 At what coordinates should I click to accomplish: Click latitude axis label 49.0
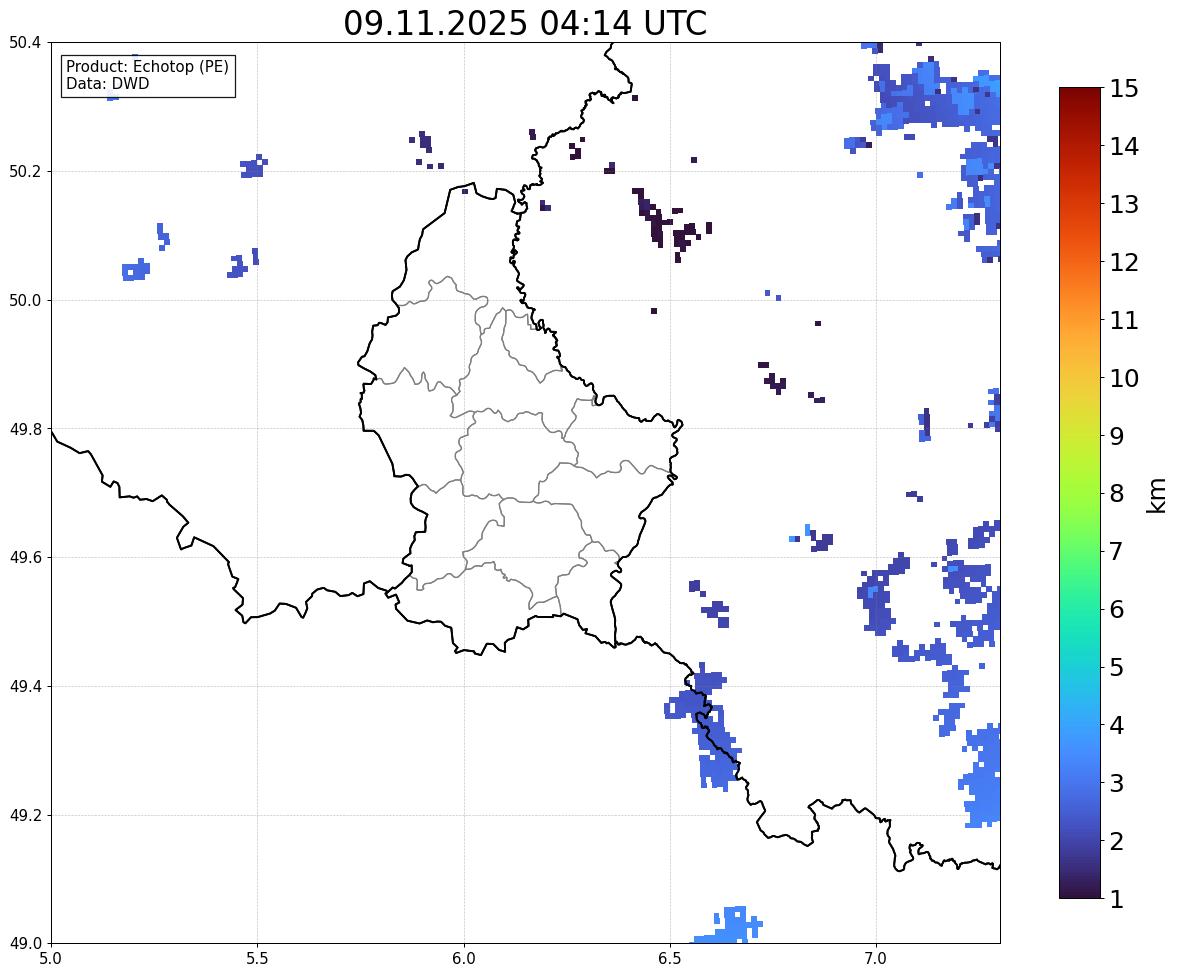pyautogui.click(x=25, y=944)
